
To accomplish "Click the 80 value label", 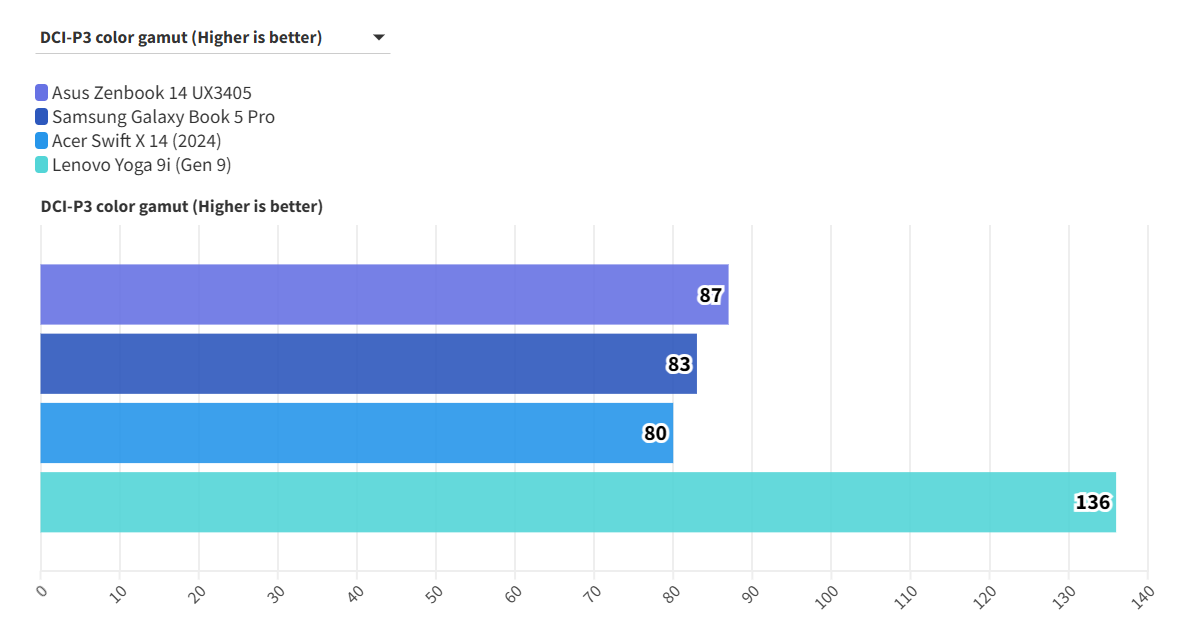I will (x=655, y=433).
